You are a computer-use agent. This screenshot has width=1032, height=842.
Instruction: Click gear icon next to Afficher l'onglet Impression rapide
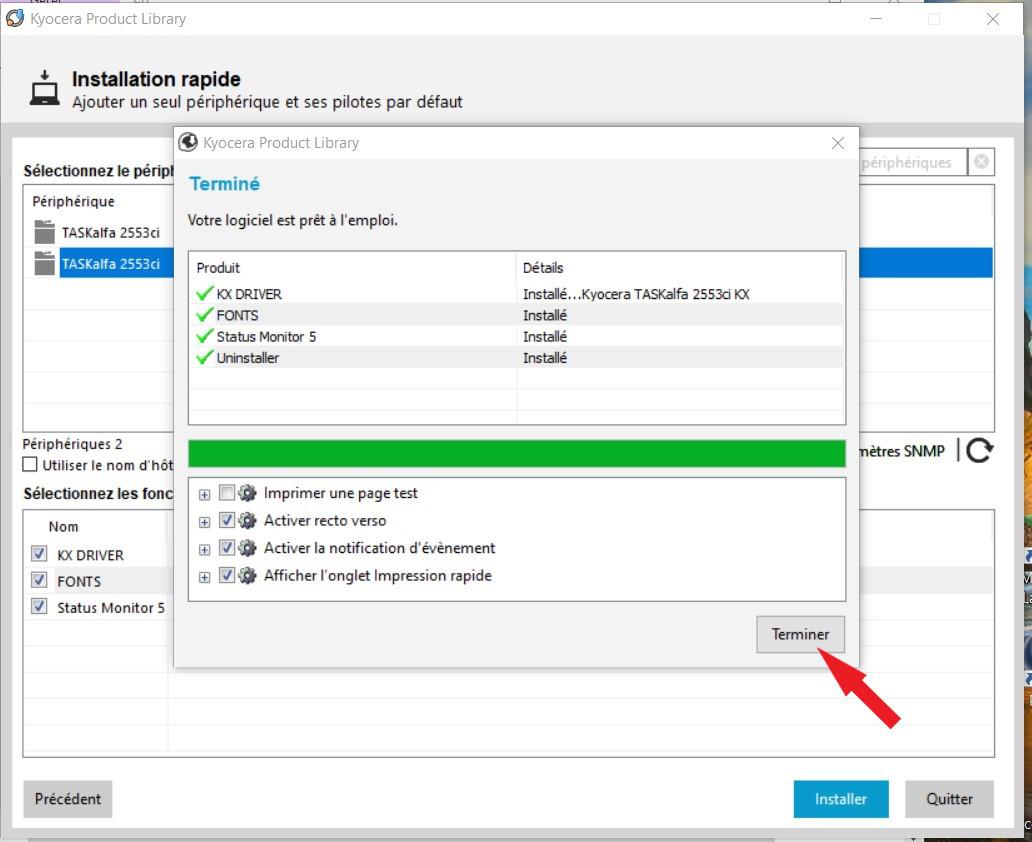pos(247,575)
